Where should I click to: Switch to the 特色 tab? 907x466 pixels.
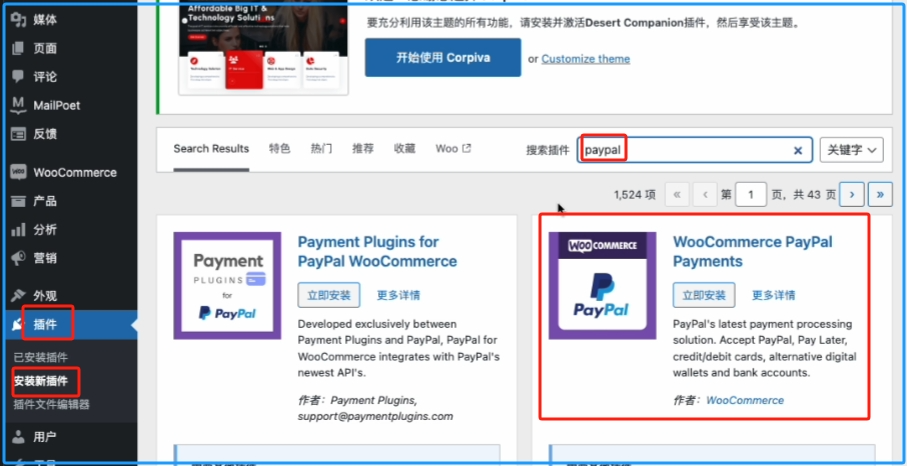279,149
